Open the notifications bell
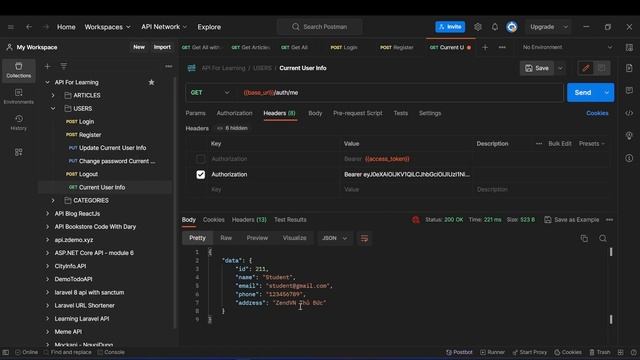The width and height of the screenshot is (640, 360). [495, 27]
